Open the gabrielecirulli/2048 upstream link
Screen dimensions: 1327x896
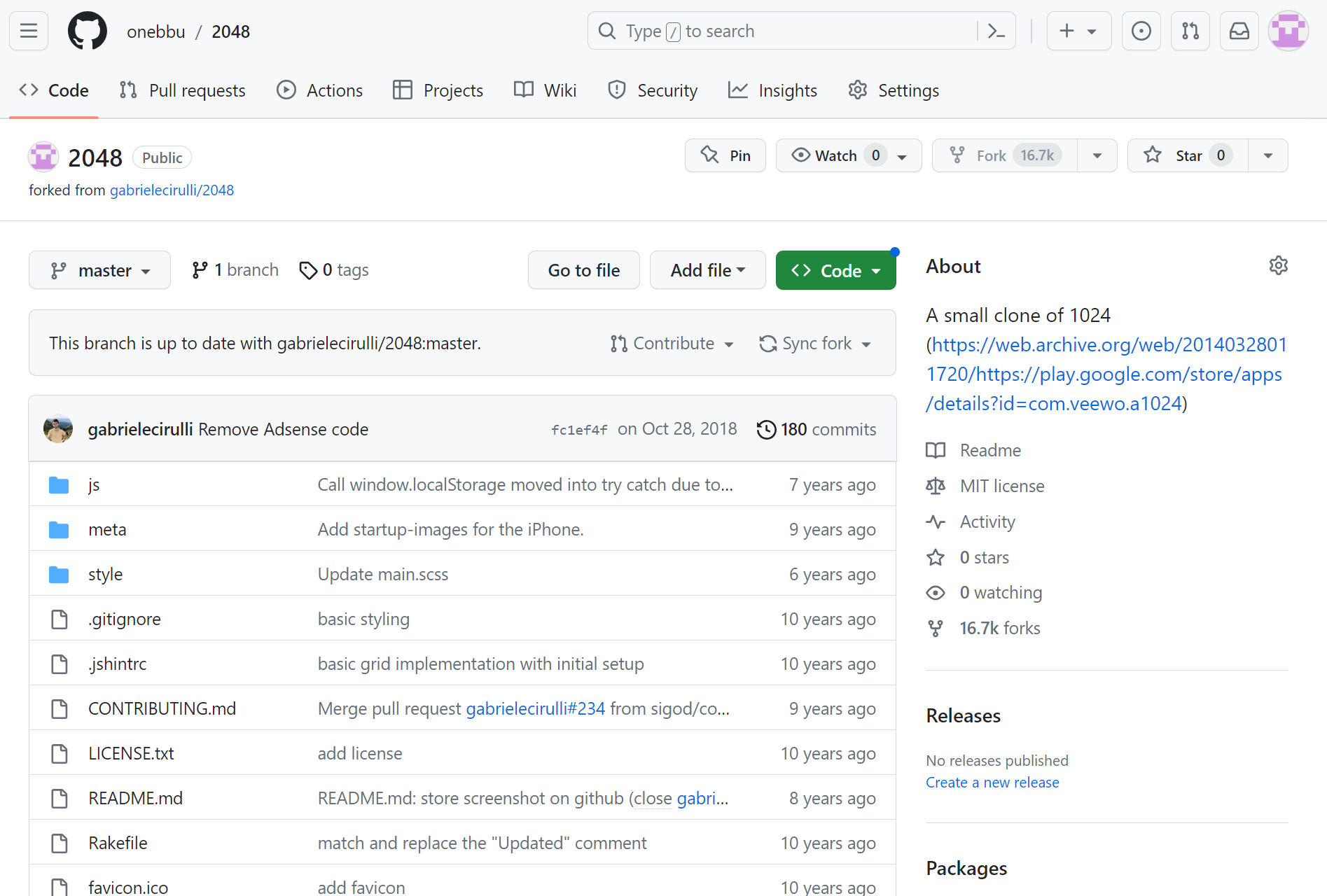pyautogui.click(x=172, y=190)
